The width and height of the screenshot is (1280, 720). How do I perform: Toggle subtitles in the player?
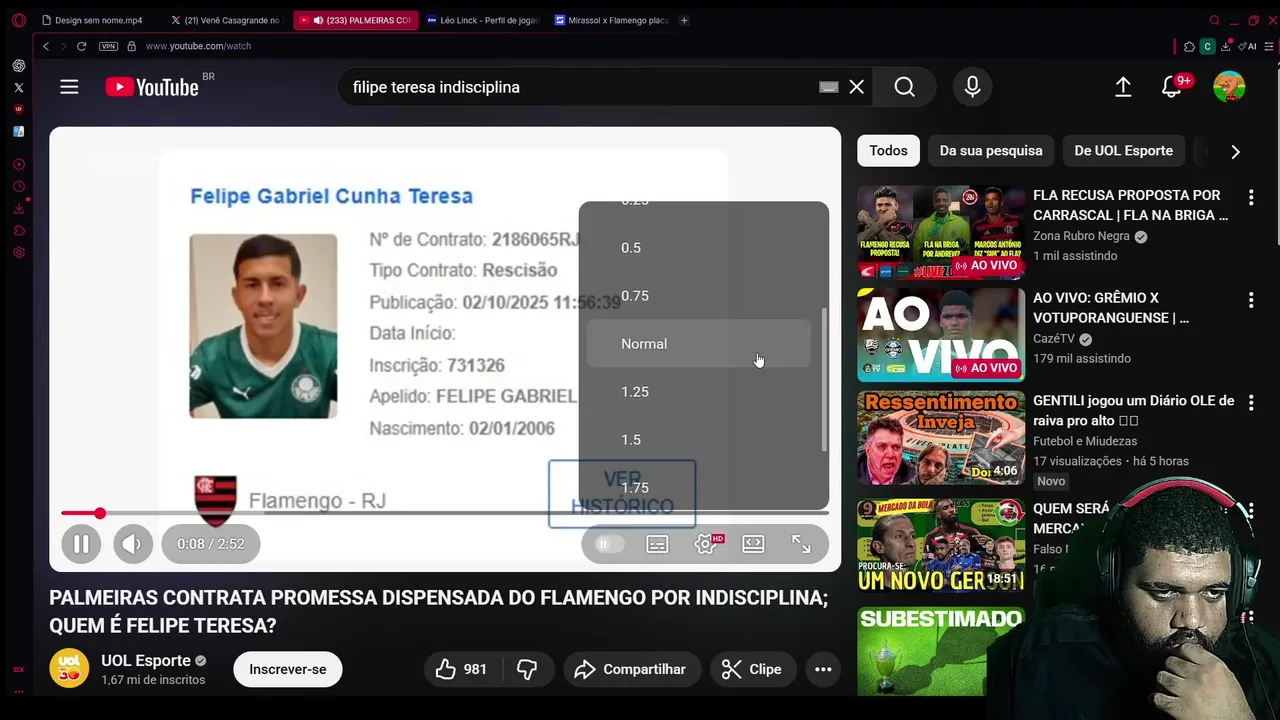point(657,544)
